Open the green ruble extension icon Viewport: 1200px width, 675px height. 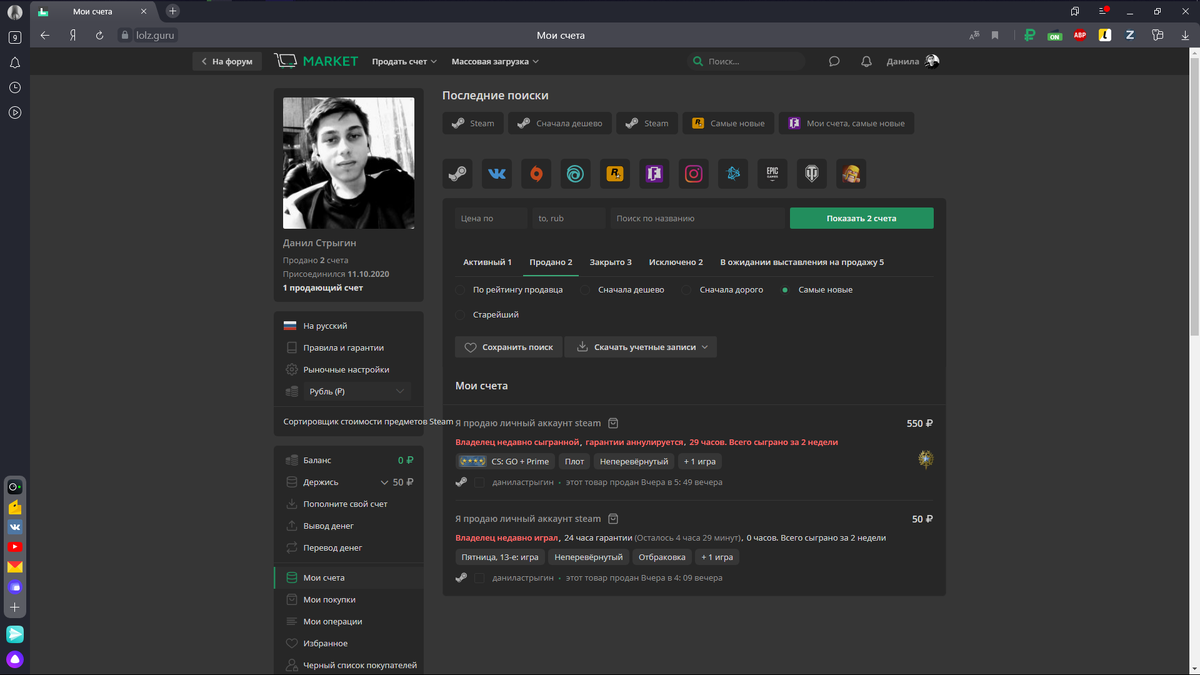click(1029, 35)
